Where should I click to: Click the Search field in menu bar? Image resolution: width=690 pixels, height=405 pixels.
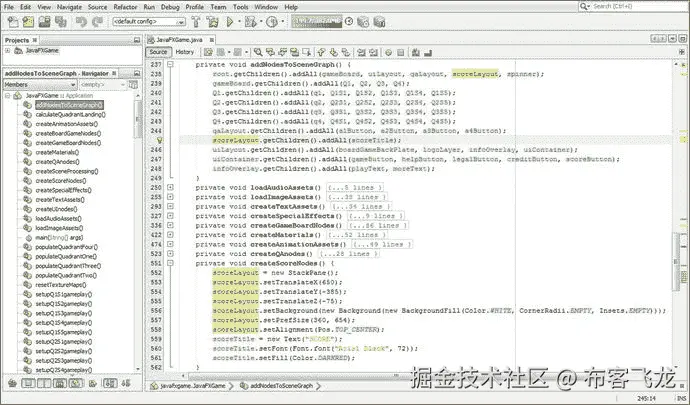tap(632, 6)
